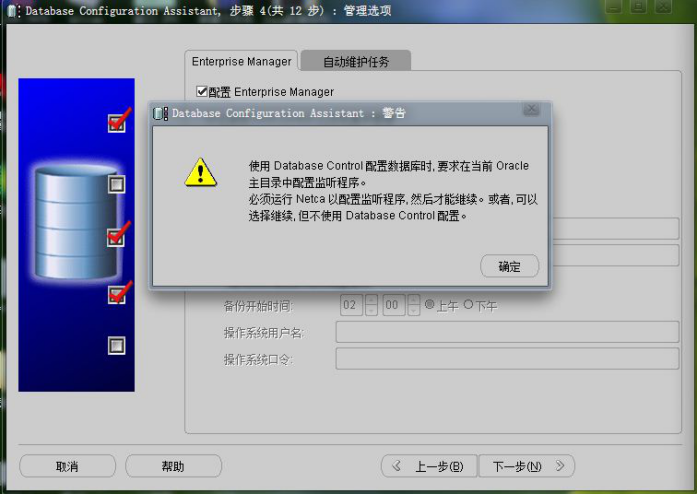Viewport: 697px width, 495px height.
Task: Click the main window title bar icon
Action: click(13, 11)
